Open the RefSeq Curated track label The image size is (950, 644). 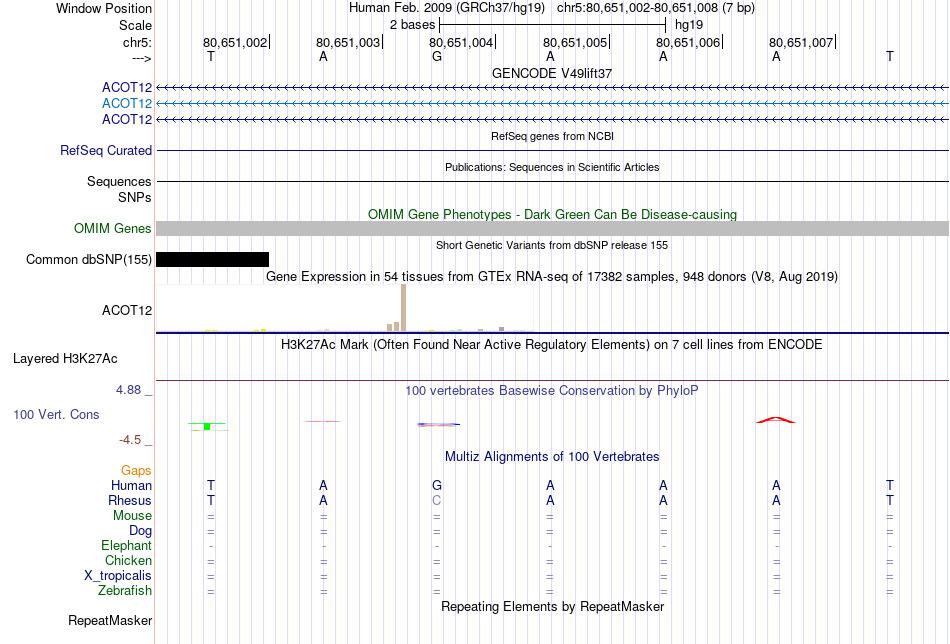tap(106, 150)
